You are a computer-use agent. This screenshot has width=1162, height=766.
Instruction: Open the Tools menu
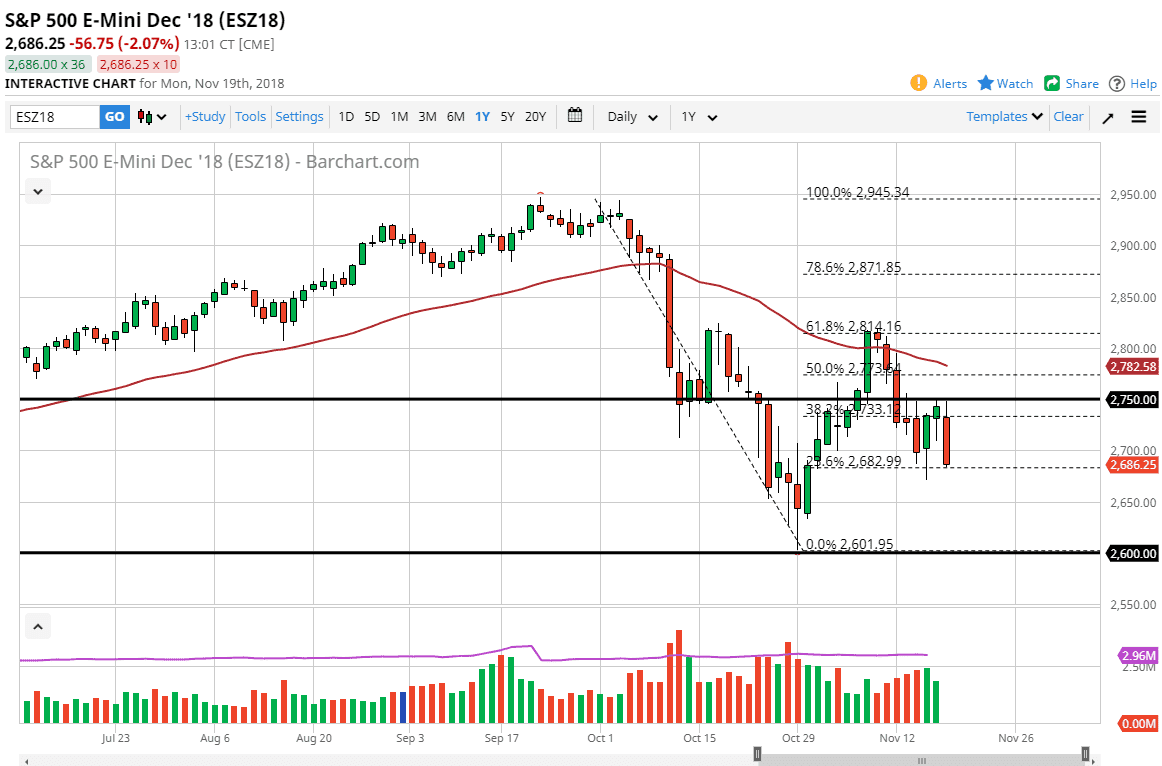click(x=250, y=117)
